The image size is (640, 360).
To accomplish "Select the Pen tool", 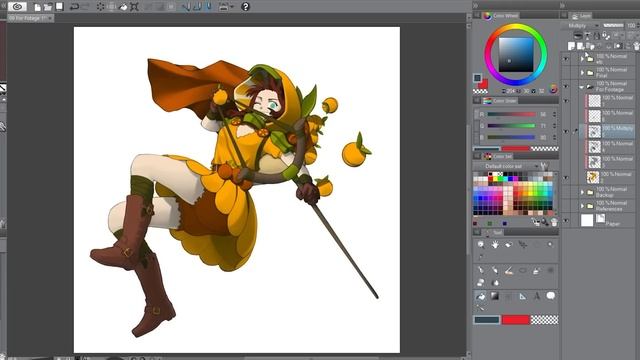I will tap(481, 270).
